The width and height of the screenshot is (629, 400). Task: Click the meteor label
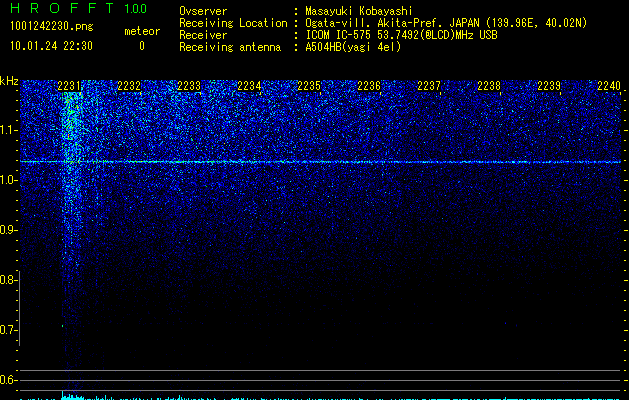tap(142, 31)
